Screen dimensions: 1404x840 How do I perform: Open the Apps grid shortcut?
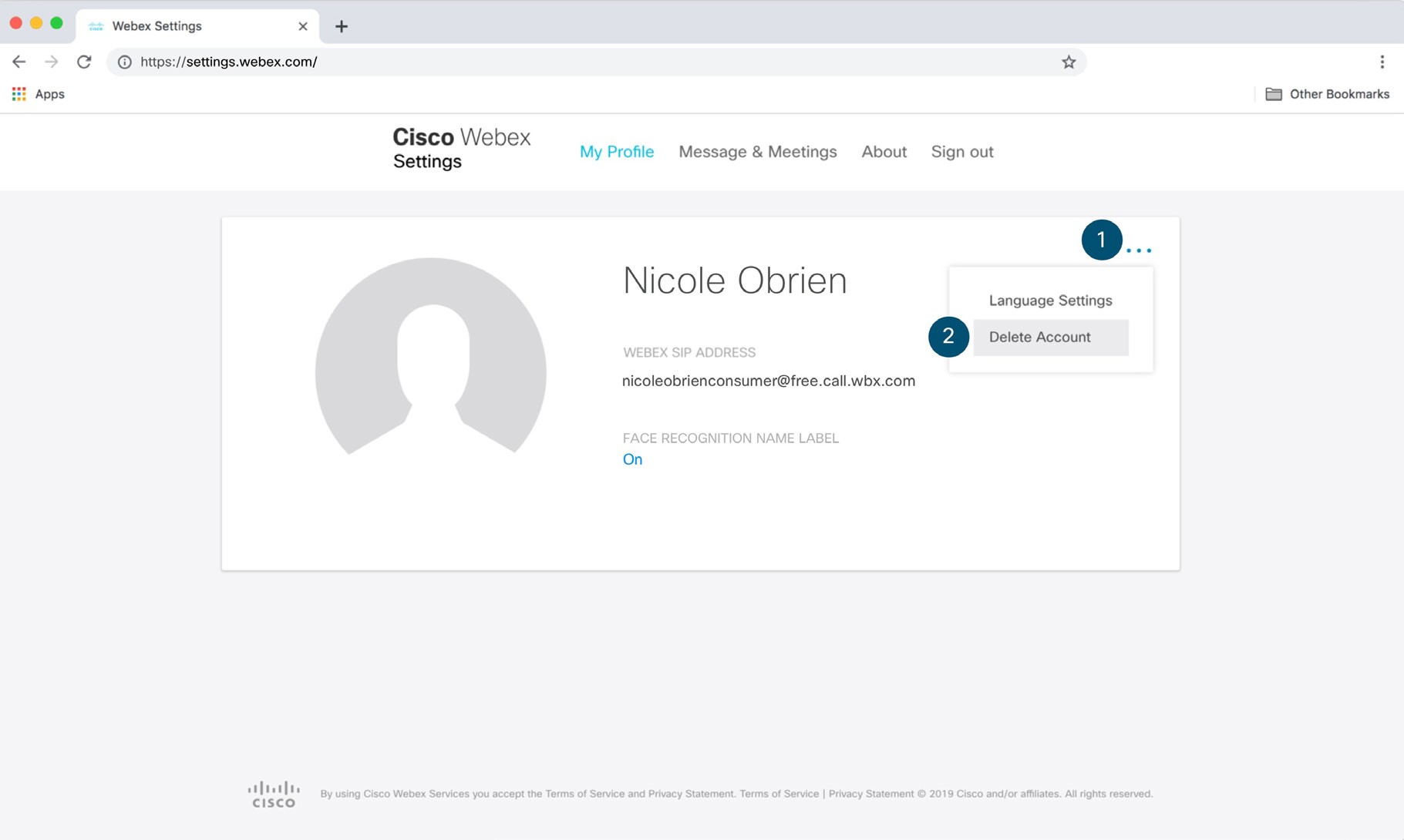point(19,94)
